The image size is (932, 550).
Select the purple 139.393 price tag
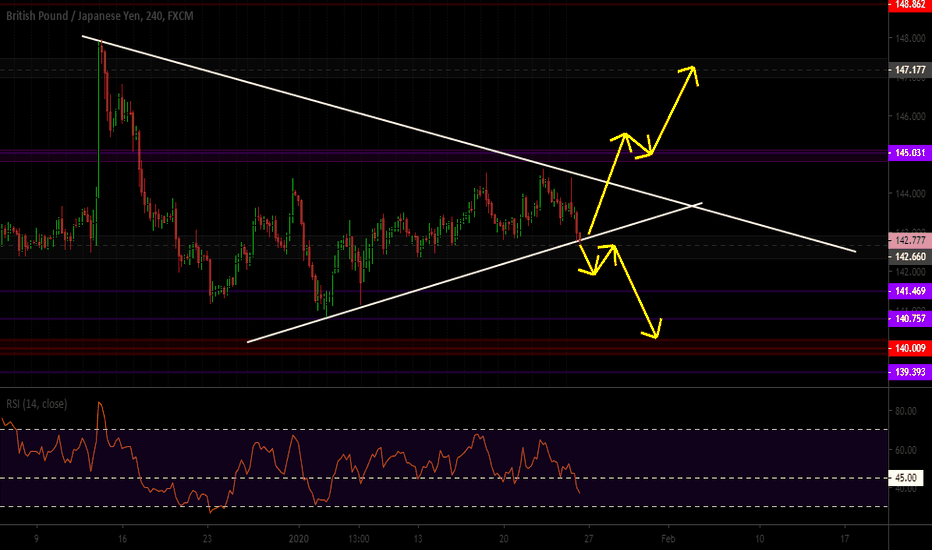[910, 372]
